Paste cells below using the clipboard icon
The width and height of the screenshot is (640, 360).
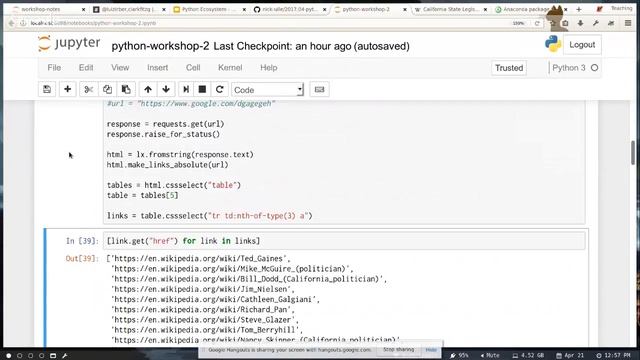point(126,89)
